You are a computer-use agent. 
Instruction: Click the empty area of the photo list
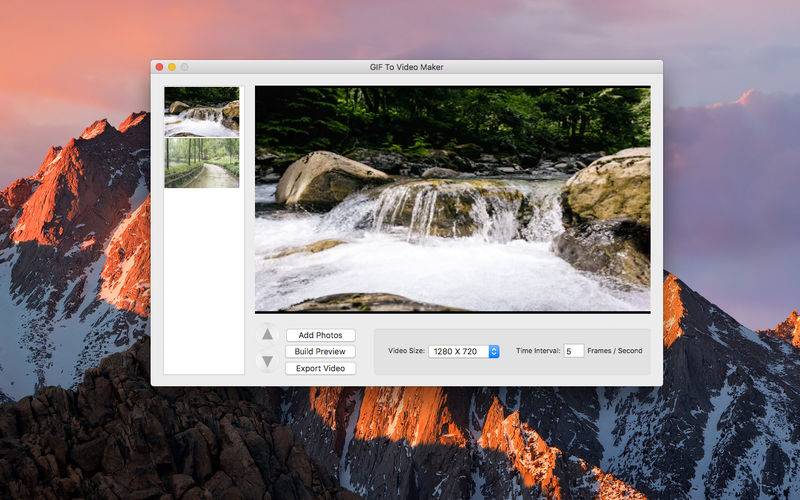click(203, 280)
